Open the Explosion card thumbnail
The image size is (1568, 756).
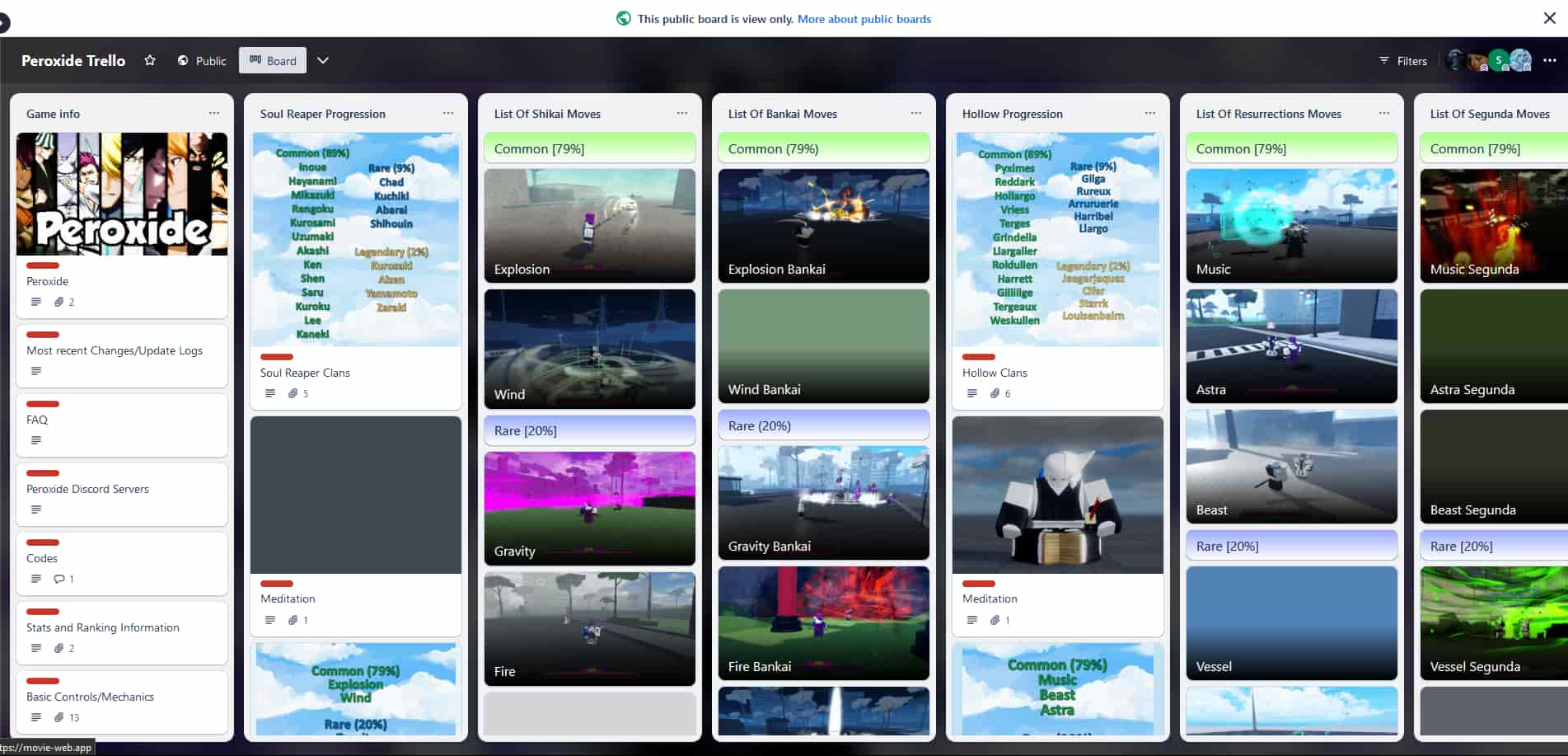589,226
